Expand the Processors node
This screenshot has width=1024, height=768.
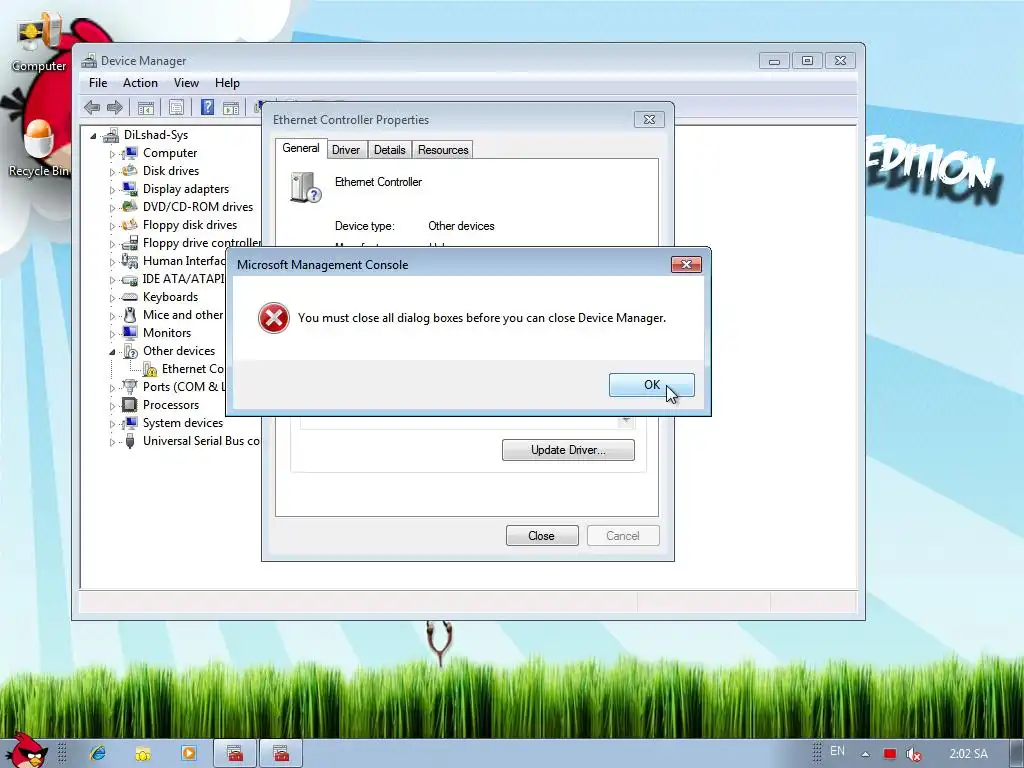pyautogui.click(x=112, y=406)
